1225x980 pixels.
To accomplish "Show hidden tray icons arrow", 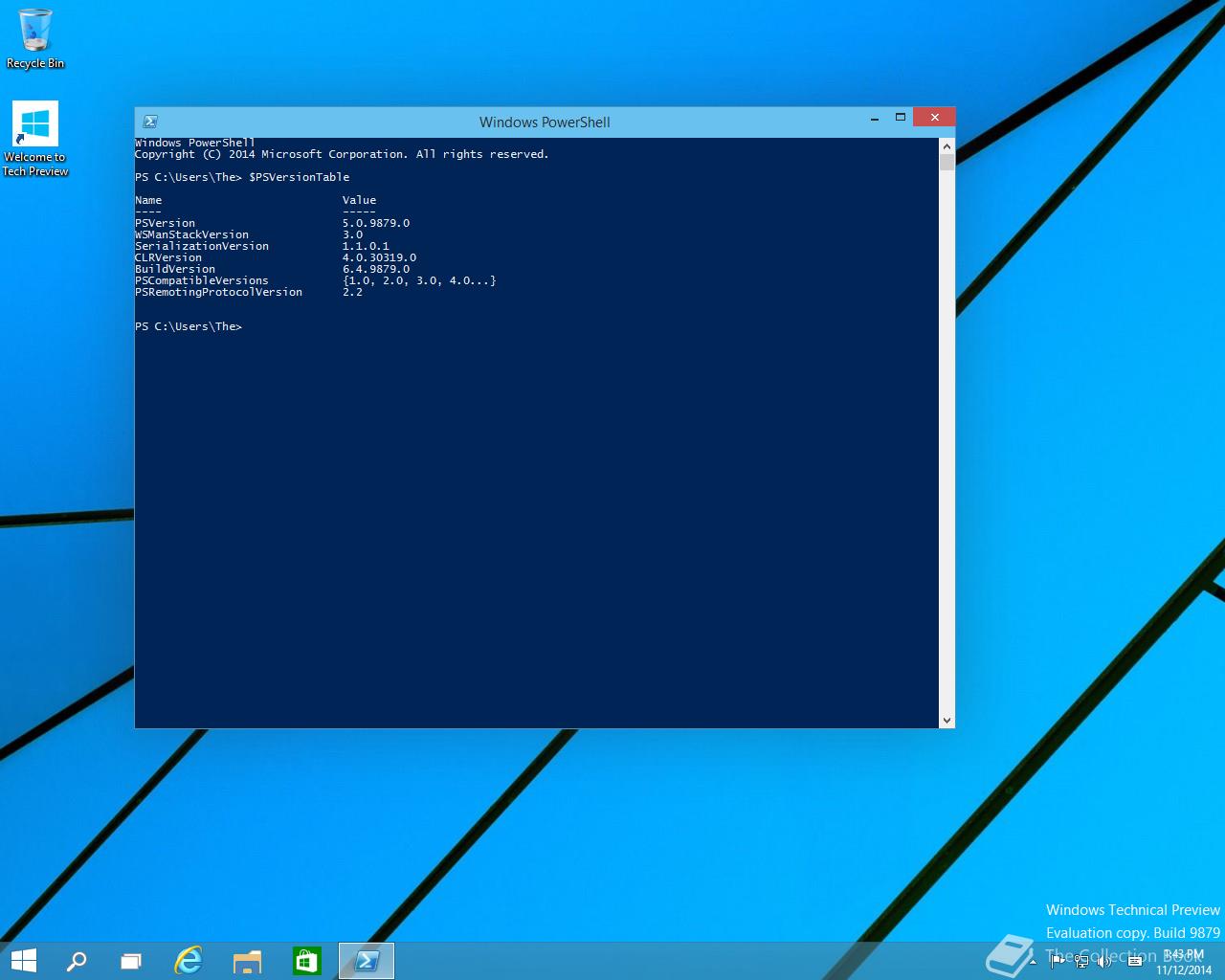I will tap(1033, 962).
